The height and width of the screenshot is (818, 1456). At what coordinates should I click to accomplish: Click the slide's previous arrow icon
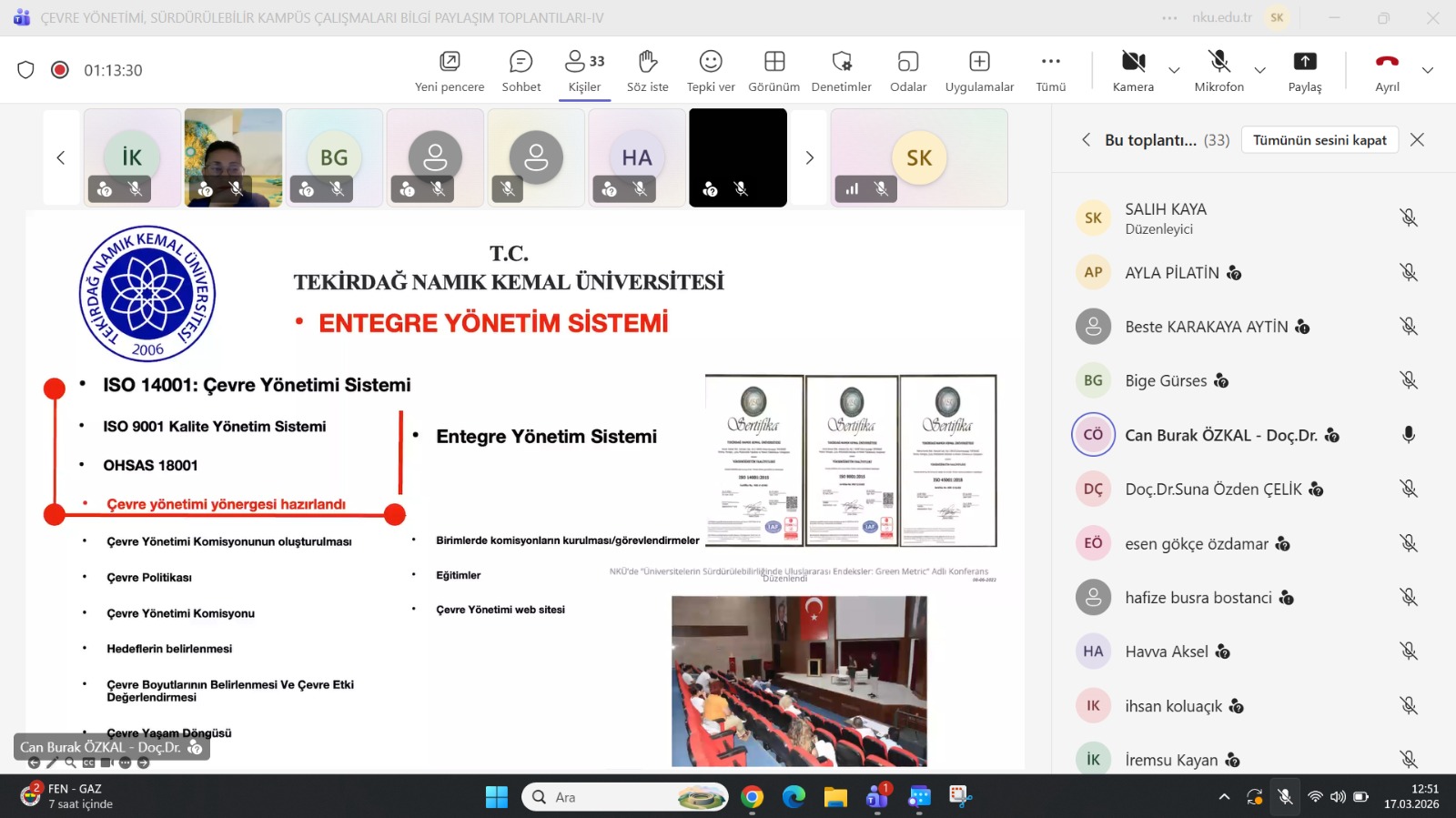point(34,762)
